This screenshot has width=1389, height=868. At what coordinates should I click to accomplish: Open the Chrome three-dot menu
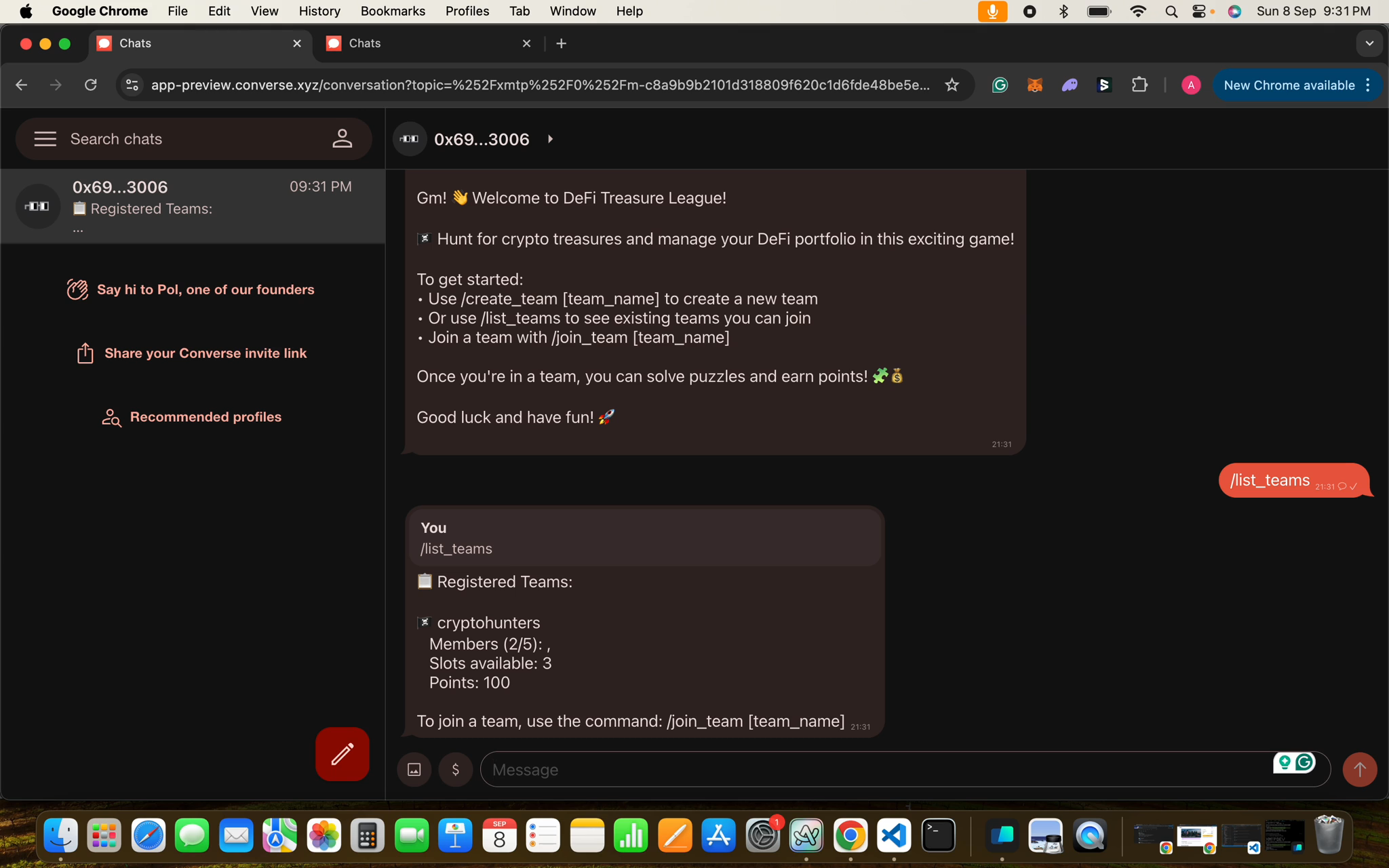point(1369,85)
